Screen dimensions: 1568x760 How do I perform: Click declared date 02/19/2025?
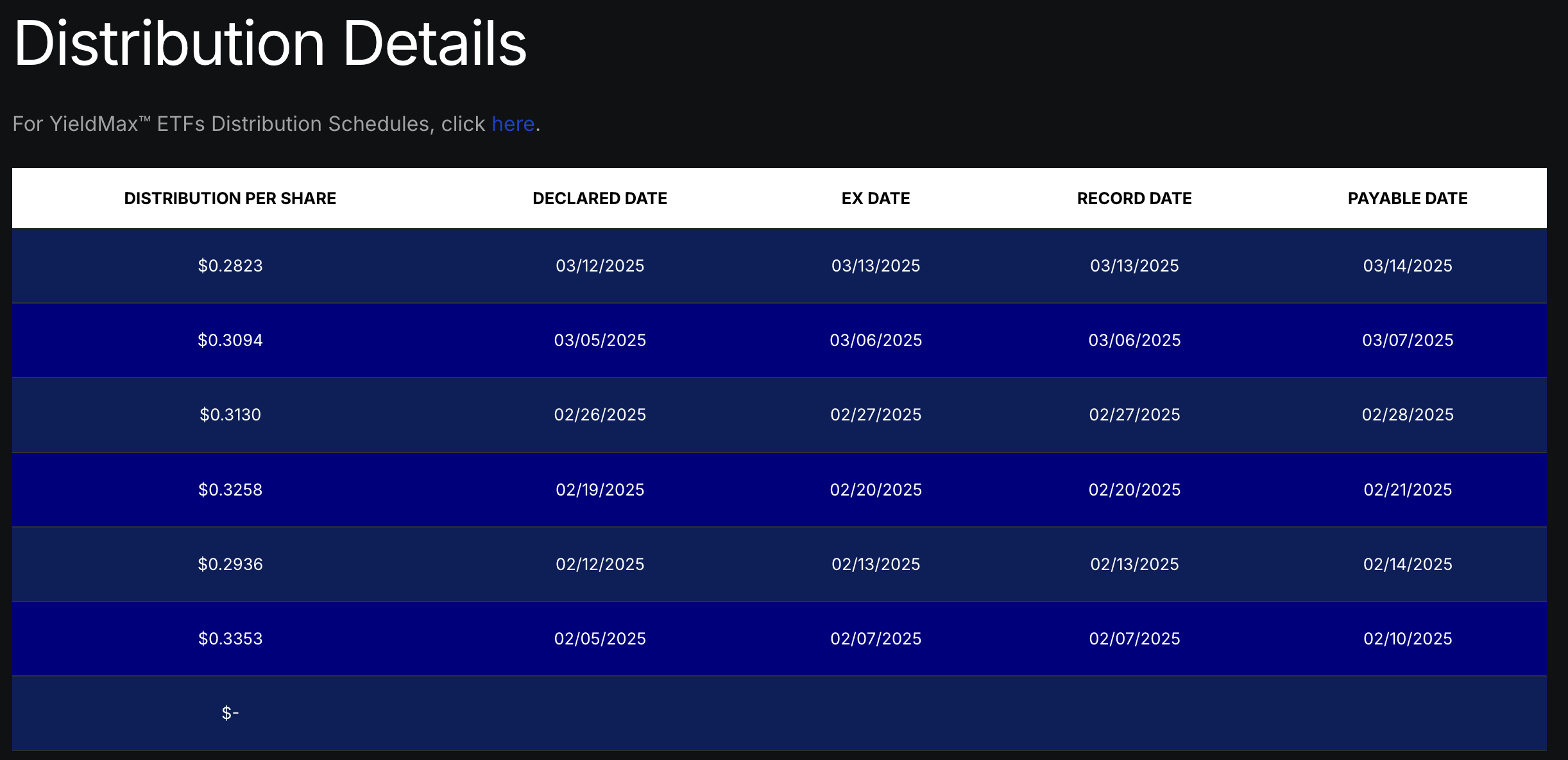tap(600, 490)
